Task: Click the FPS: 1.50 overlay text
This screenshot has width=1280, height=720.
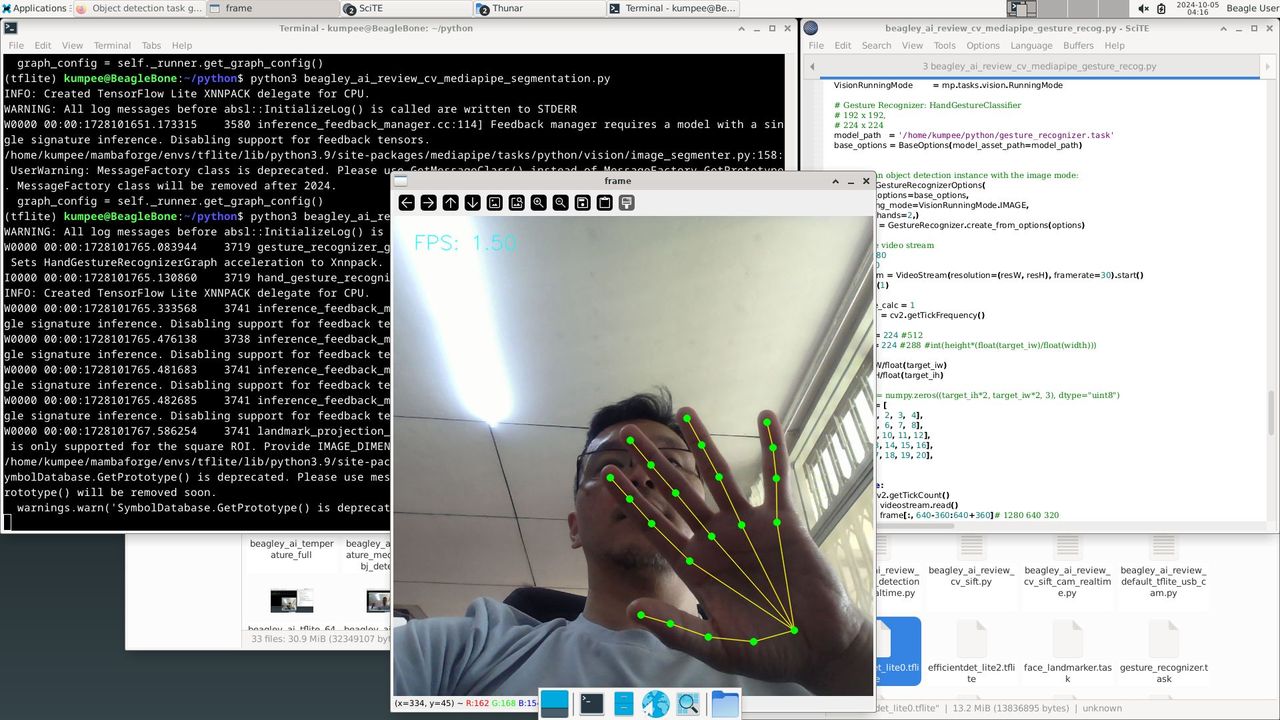Action: click(465, 243)
